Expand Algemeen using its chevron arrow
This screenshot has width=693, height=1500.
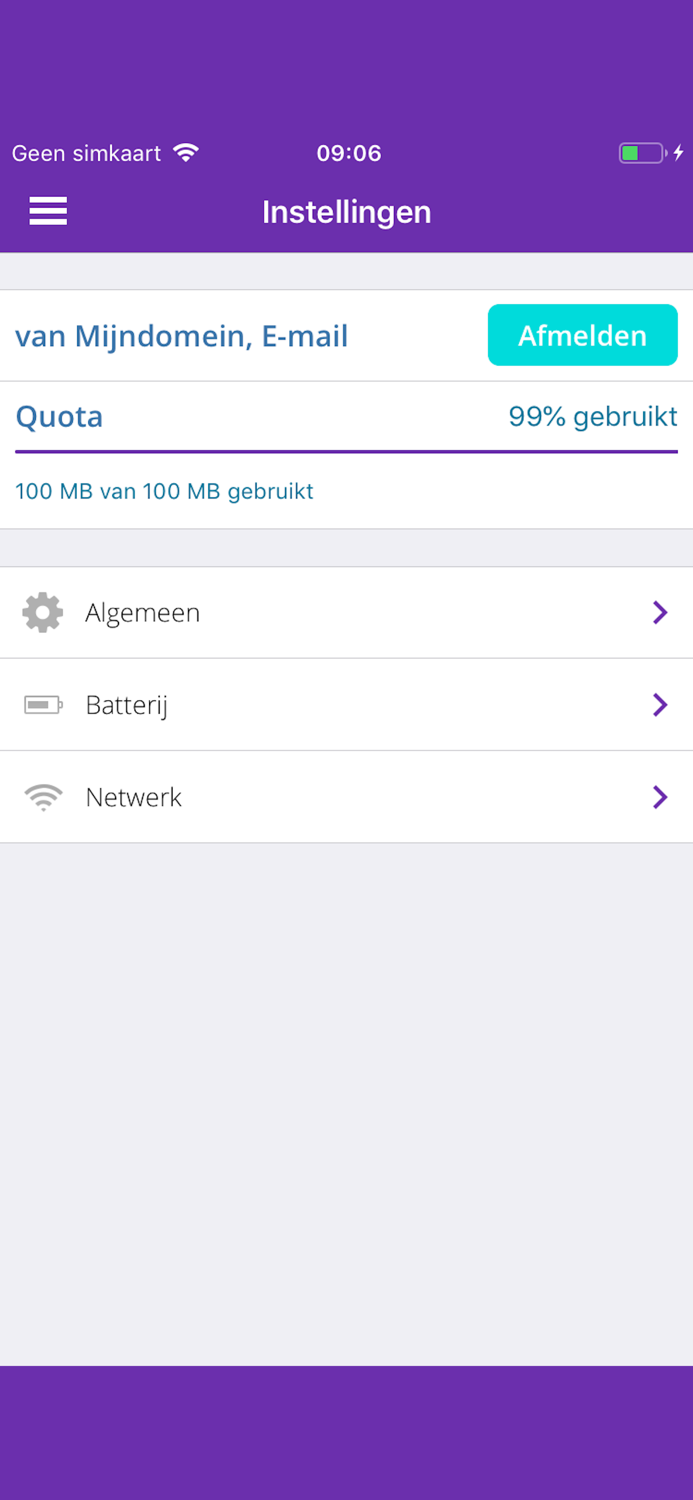click(660, 613)
